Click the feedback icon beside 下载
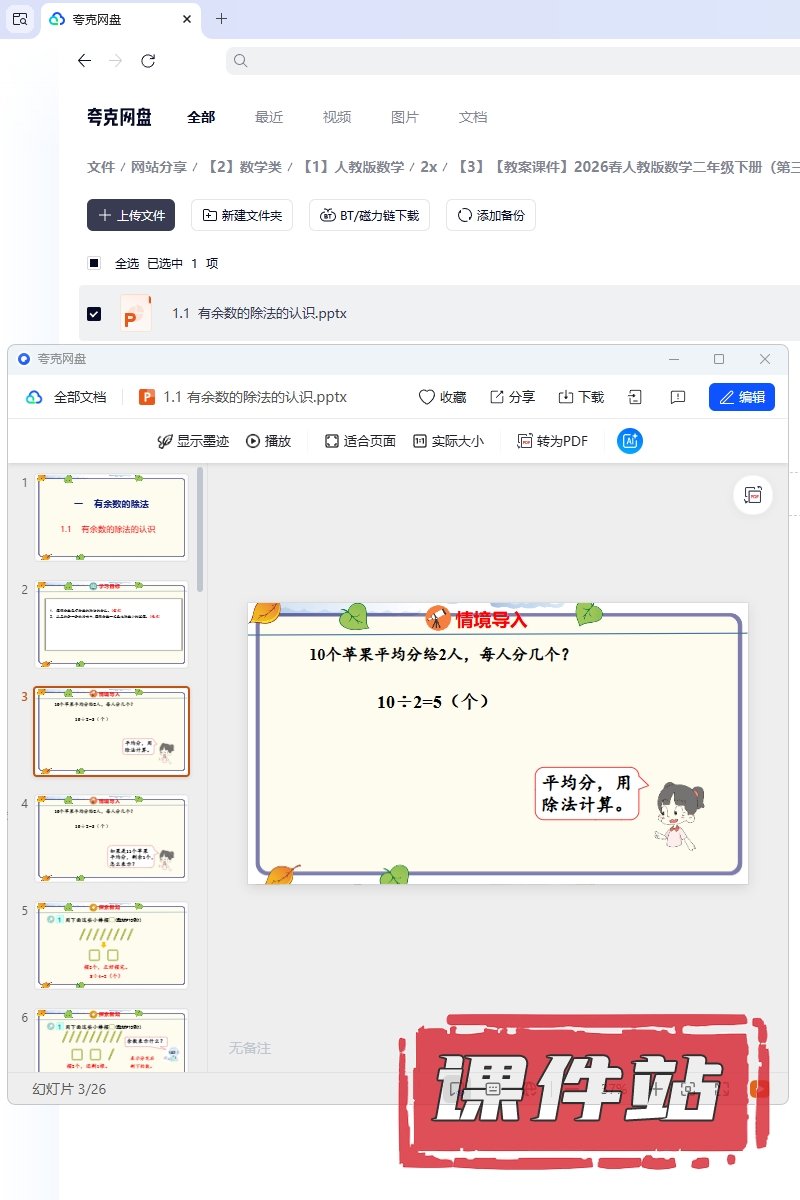The height and width of the screenshot is (1200, 800). click(x=678, y=397)
